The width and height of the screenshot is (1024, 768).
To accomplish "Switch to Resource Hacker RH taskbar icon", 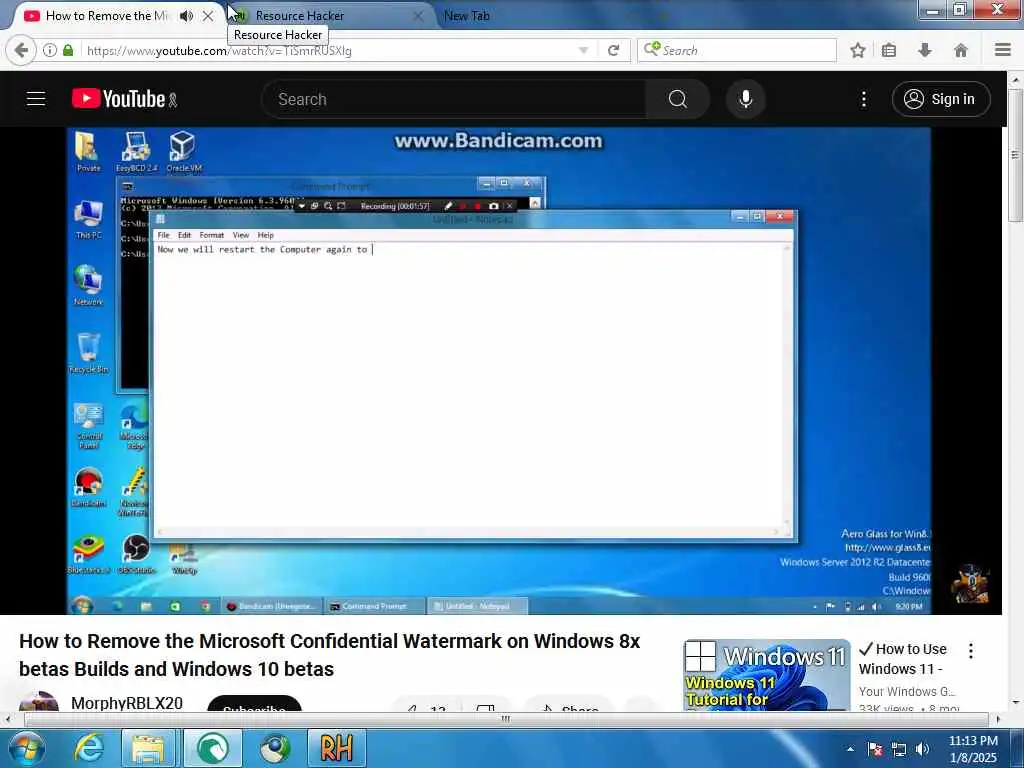I will pyautogui.click(x=337, y=748).
